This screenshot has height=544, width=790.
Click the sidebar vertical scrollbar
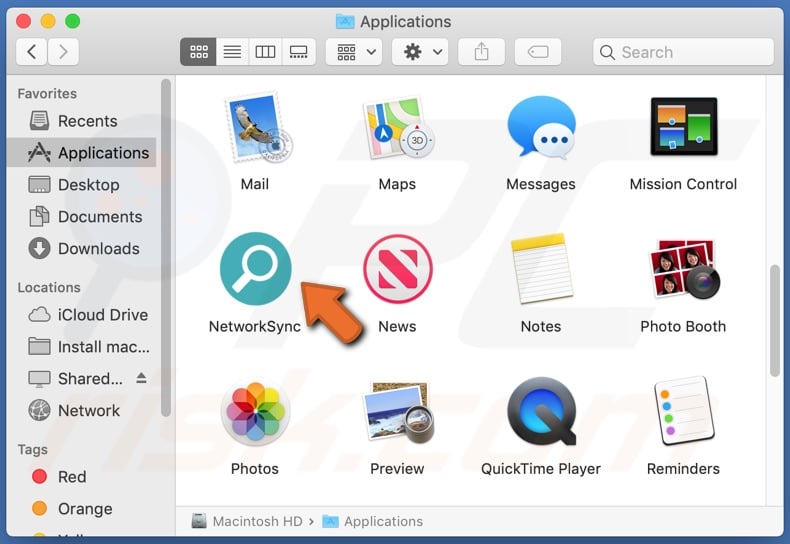pyautogui.click(x=166, y=248)
